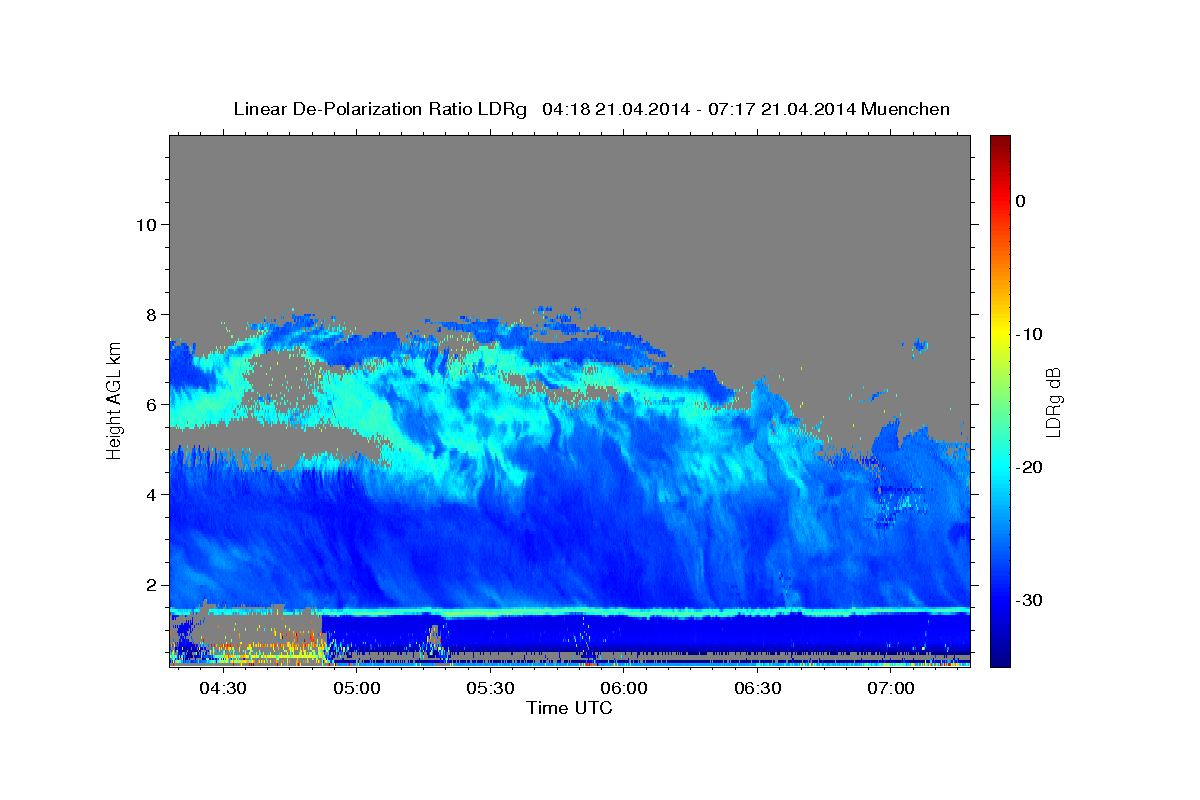This screenshot has width=1200, height=800.
Task: Select the 05:30 time tick label
Action: (490, 689)
